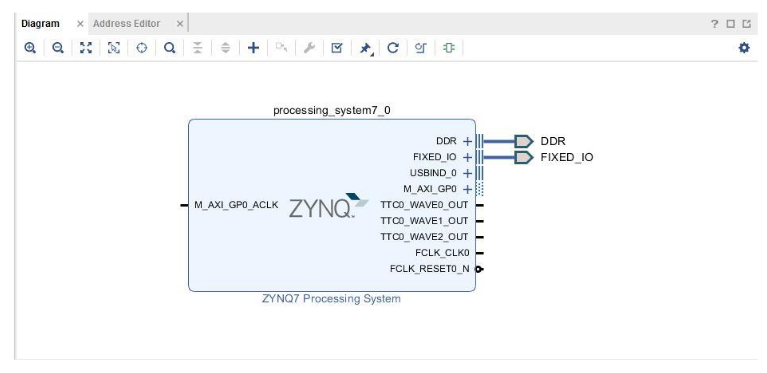This screenshot has height=373, width=767.
Task: Fit the diagram with Zoom Fit icon
Action: pos(86,48)
